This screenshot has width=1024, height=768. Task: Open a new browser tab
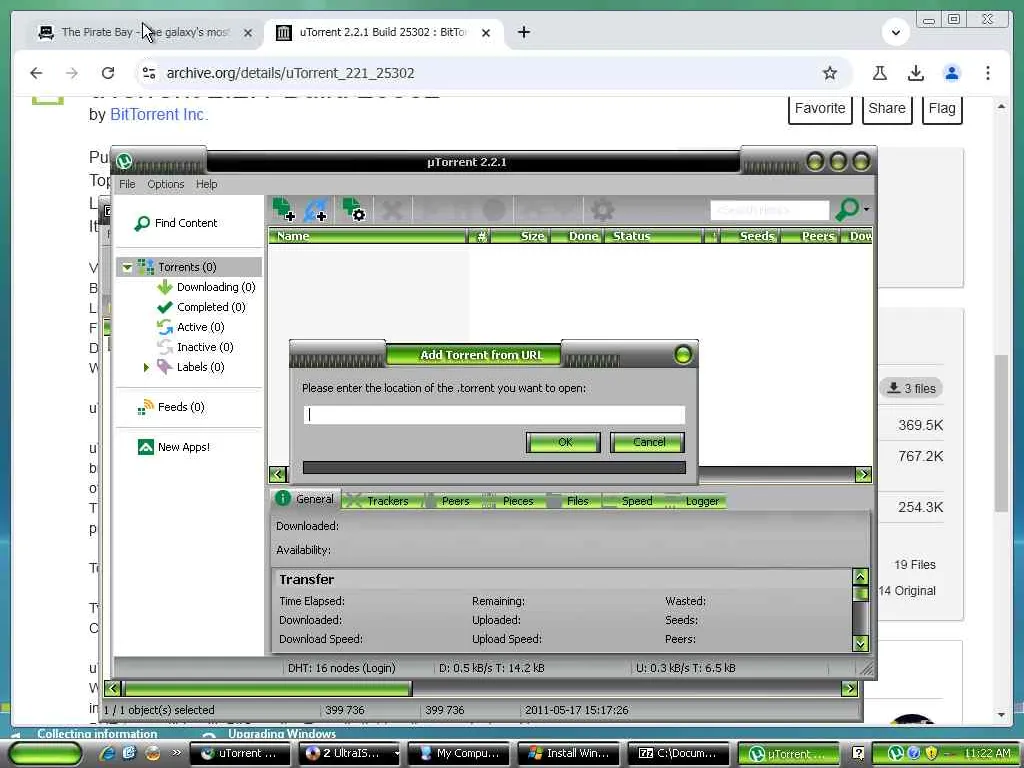pos(524,32)
